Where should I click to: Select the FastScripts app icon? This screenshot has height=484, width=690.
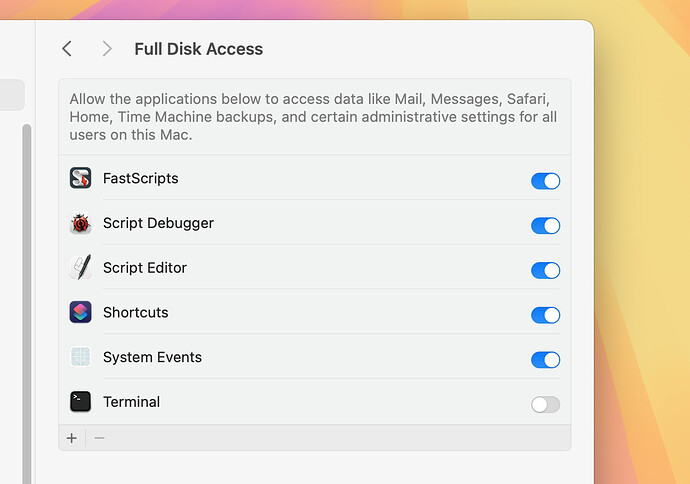point(81,178)
